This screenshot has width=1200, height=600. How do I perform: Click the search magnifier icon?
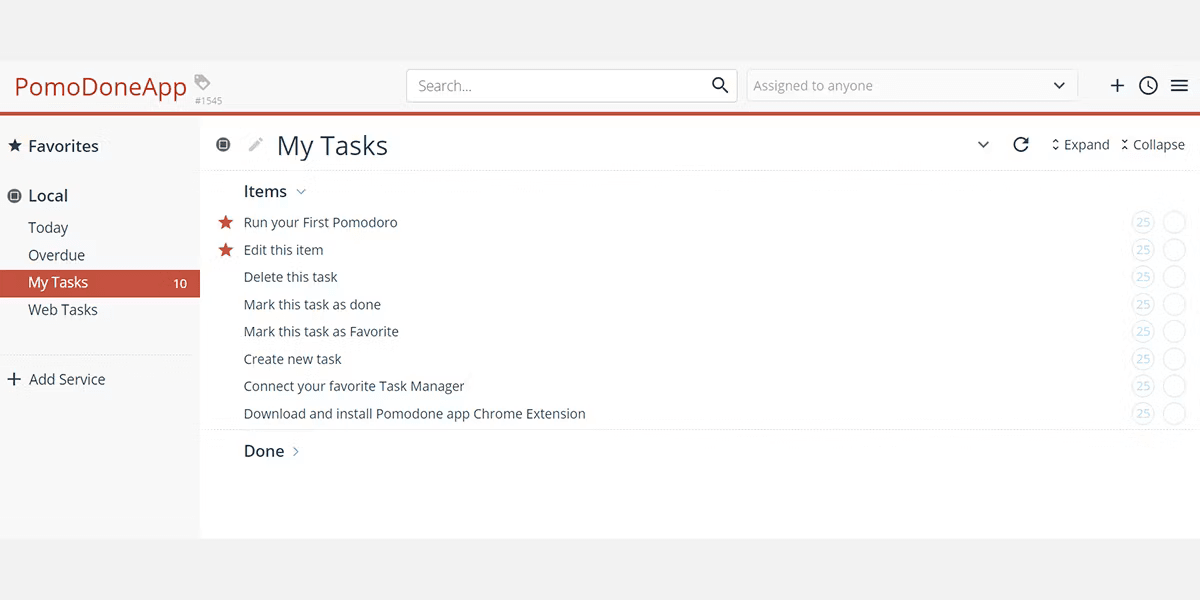coord(720,85)
